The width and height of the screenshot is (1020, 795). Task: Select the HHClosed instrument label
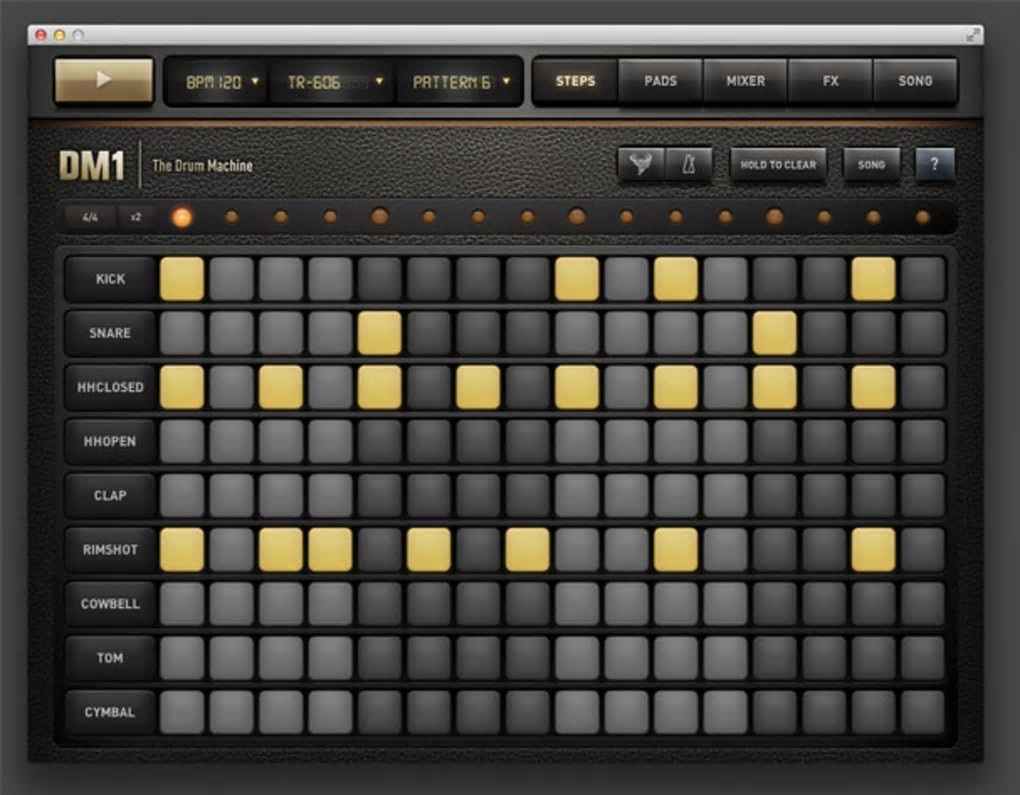tap(110, 387)
